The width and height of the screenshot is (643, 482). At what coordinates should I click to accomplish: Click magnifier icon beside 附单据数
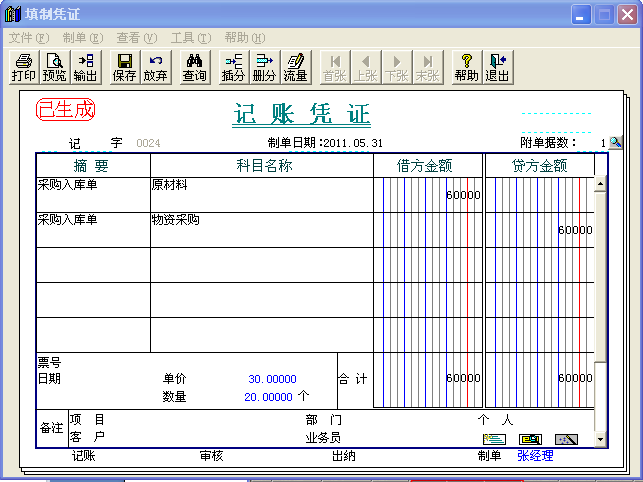[x=616, y=143]
